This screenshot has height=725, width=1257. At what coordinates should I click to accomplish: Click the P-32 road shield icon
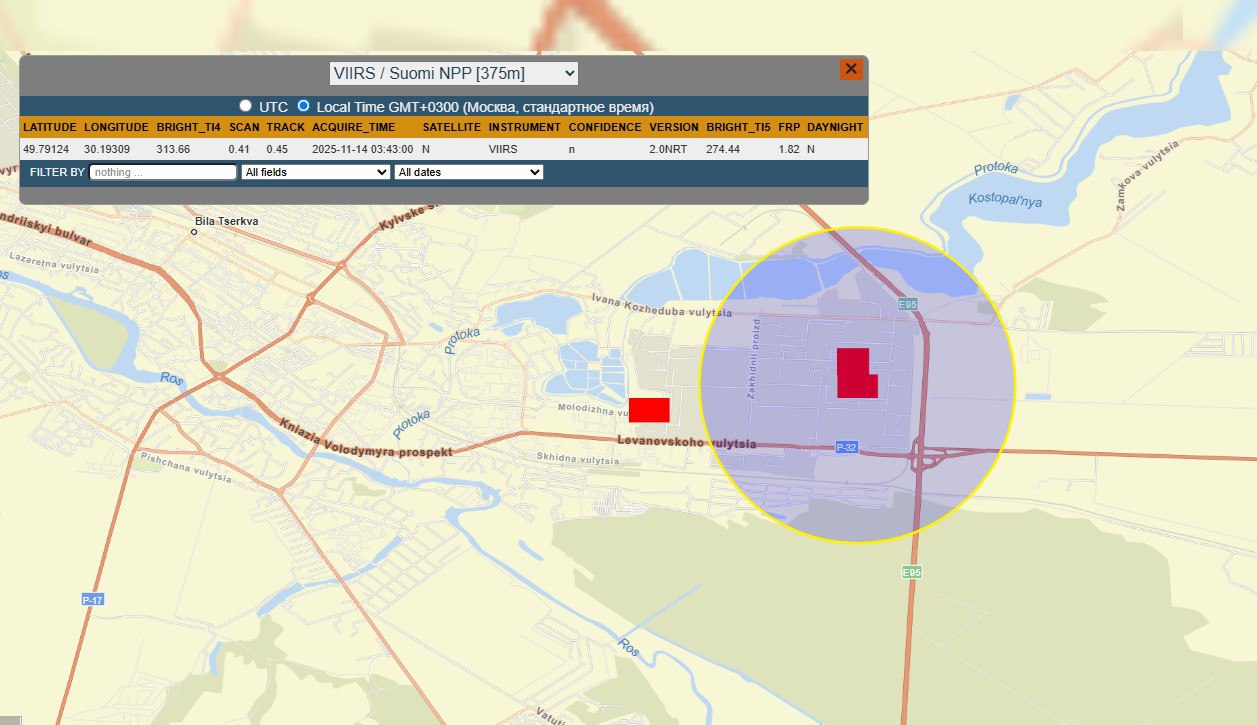click(x=846, y=447)
